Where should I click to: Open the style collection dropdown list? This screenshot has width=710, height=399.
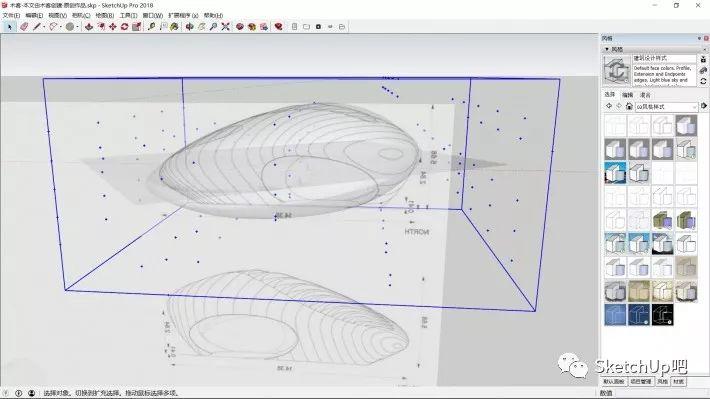tap(666, 106)
